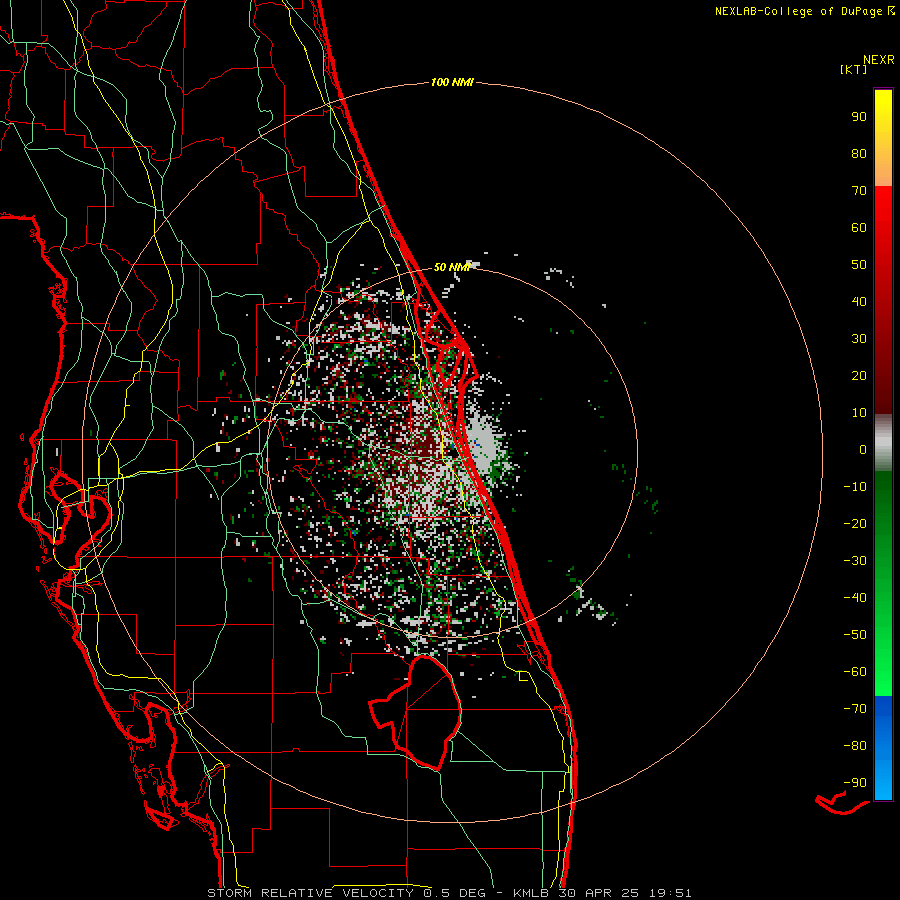Click the 40 value on velocity scale
The image size is (900, 900).
(859, 302)
